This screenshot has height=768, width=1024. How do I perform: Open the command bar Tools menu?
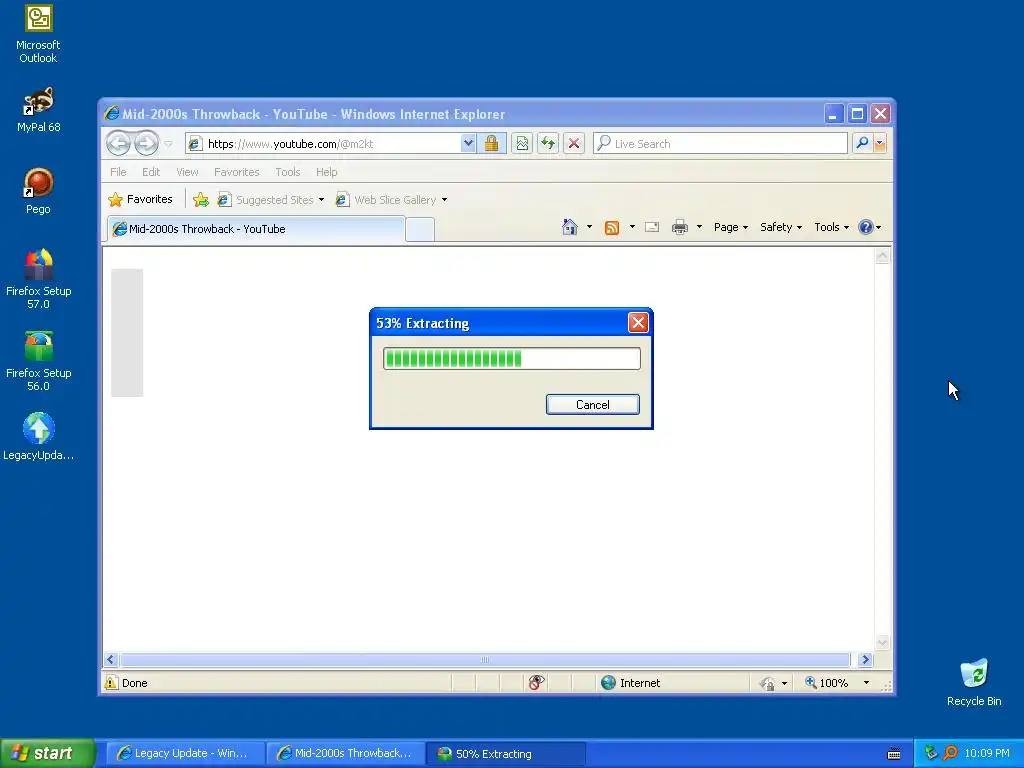click(x=831, y=227)
